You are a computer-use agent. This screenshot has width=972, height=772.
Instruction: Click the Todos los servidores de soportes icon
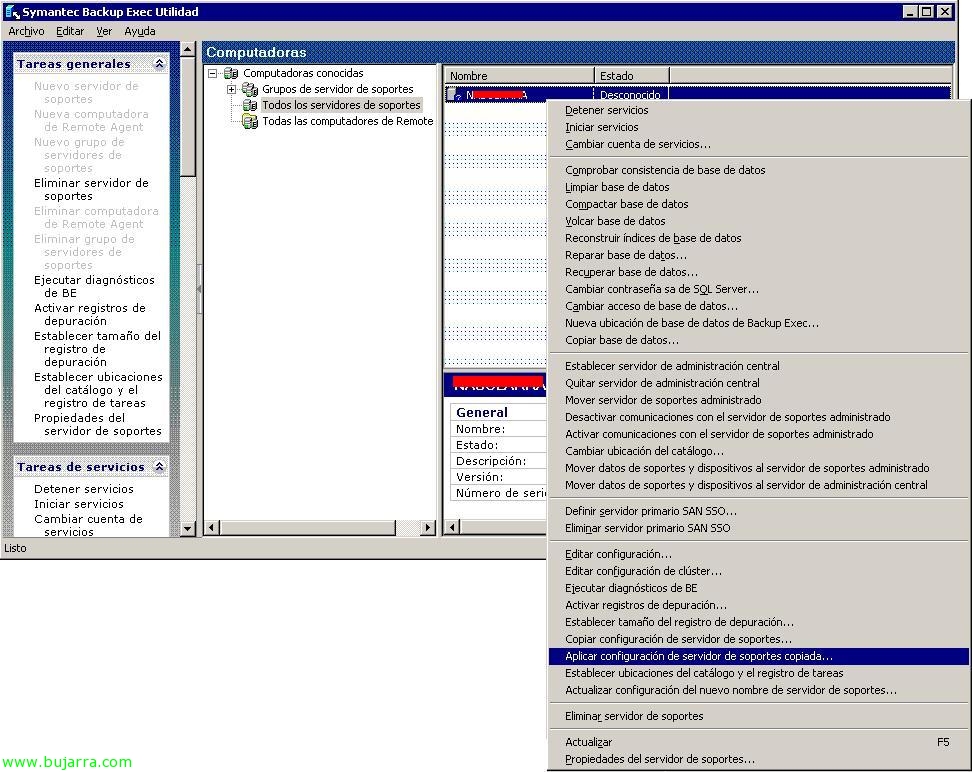(x=250, y=105)
